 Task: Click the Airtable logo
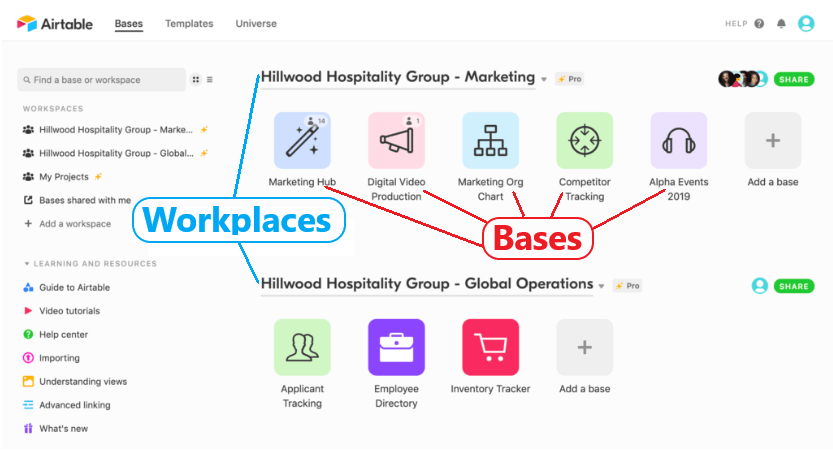(x=55, y=23)
